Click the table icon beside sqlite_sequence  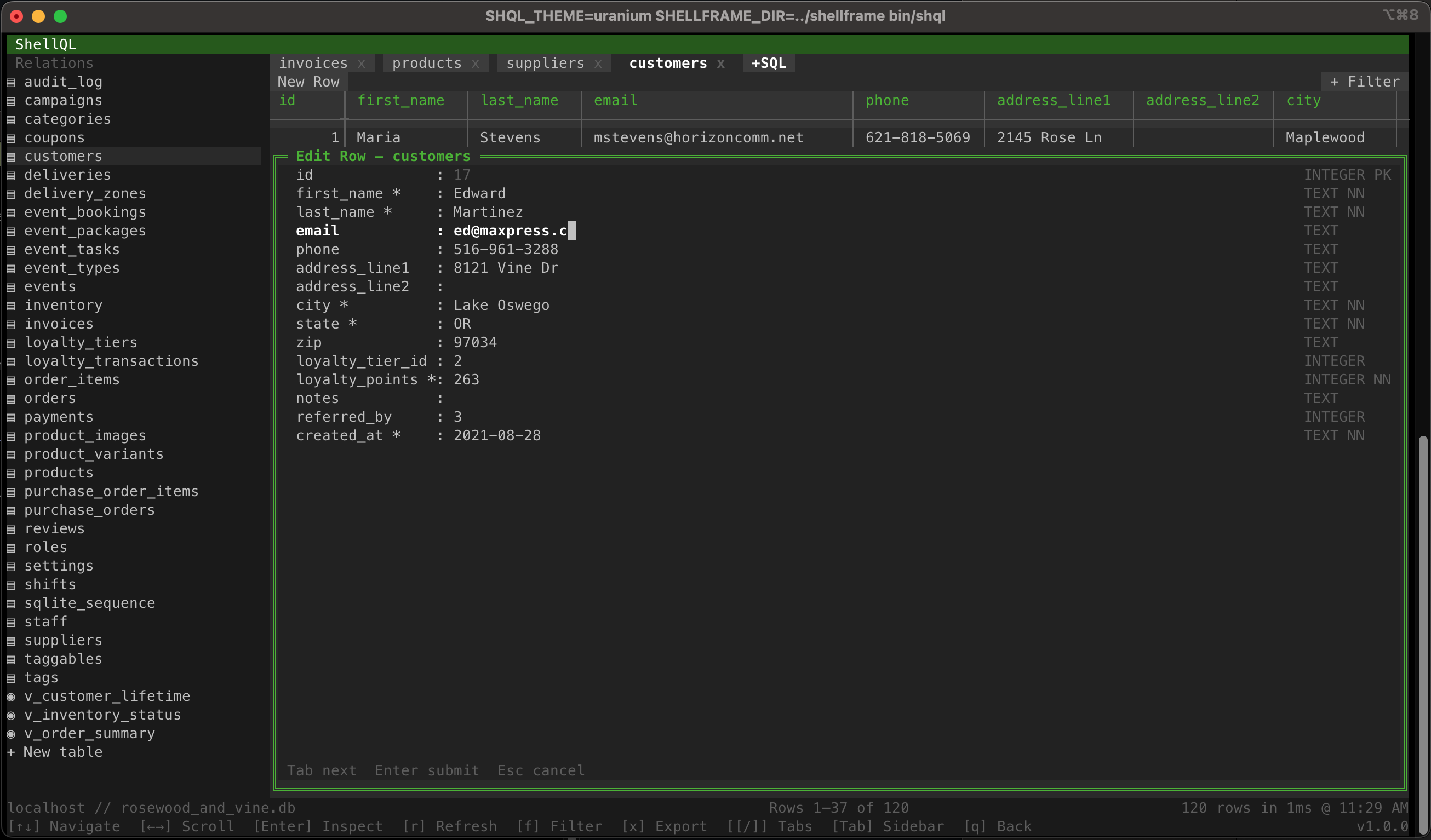(11, 603)
